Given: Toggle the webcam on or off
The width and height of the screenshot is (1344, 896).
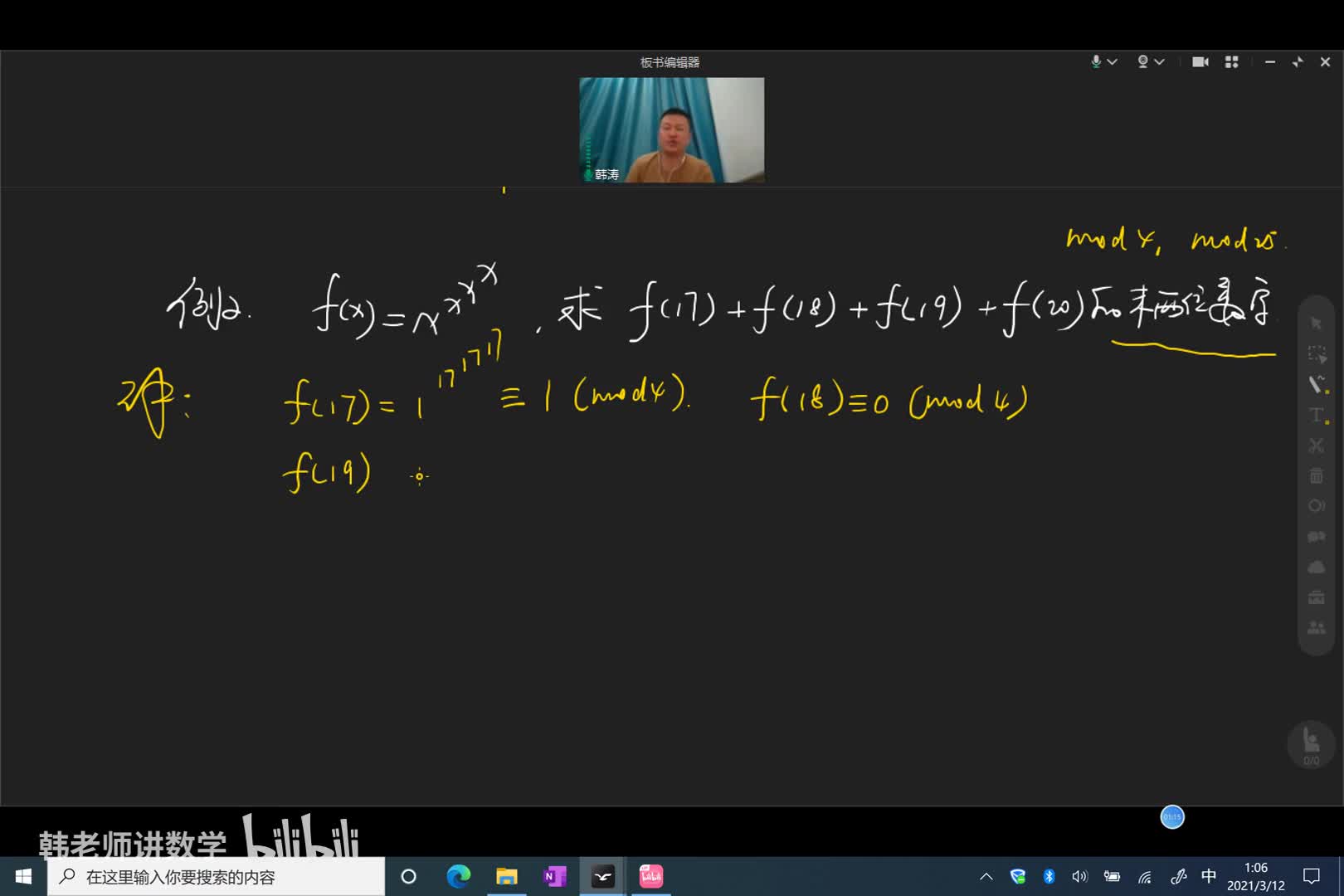Looking at the screenshot, I should click(x=1142, y=62).
